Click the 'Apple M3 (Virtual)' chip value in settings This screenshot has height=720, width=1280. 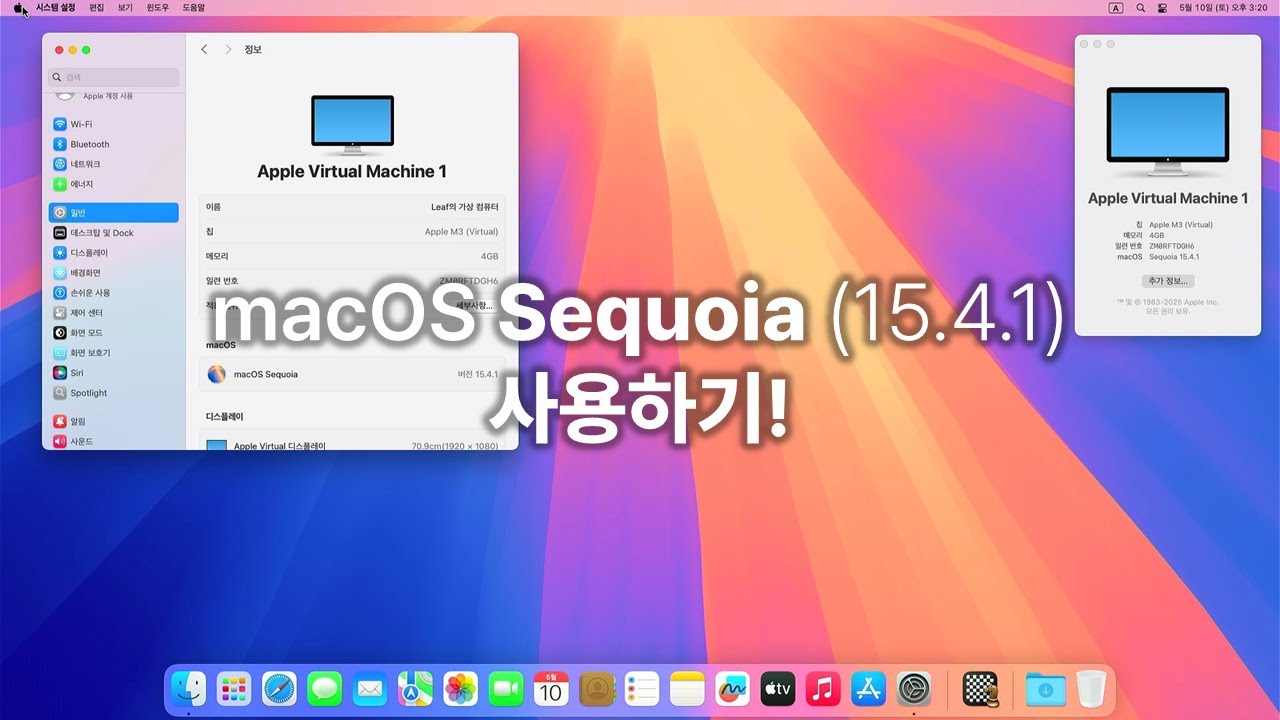(461, 232)
